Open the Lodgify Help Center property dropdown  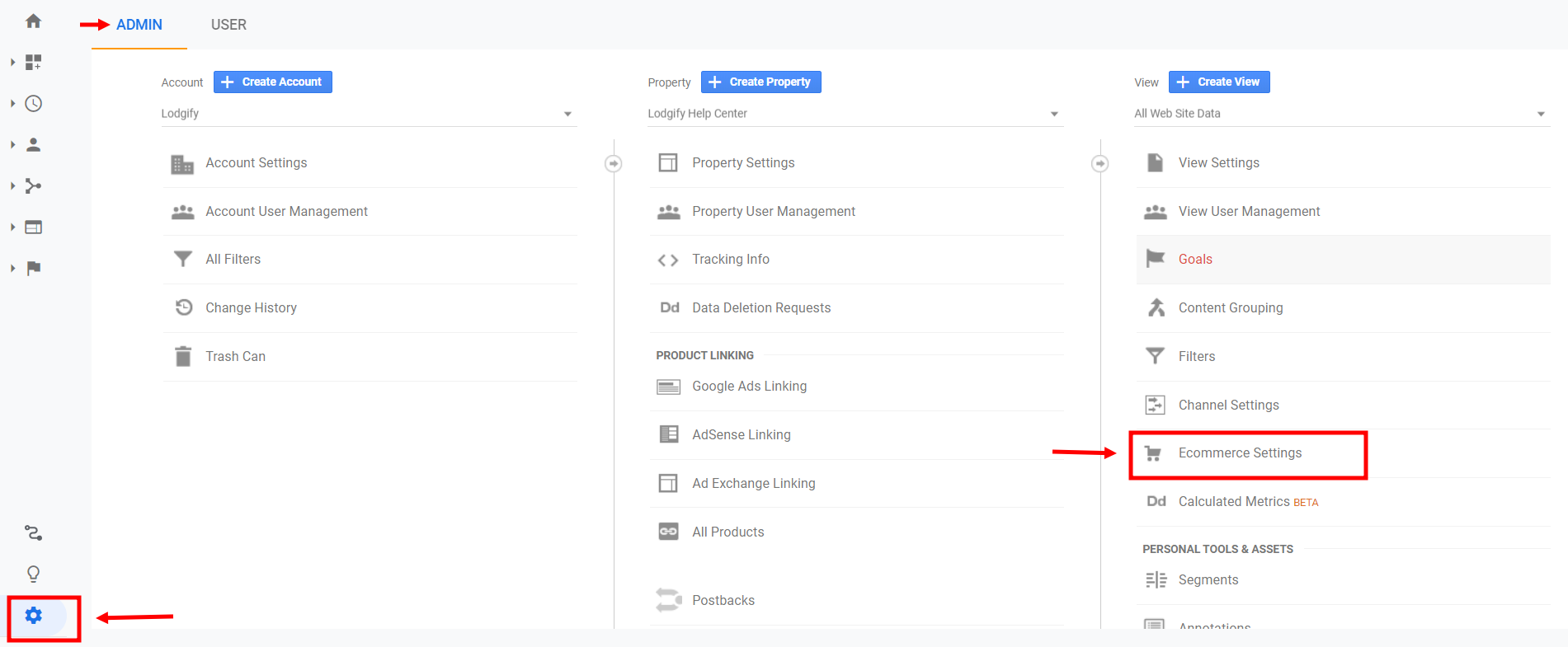(855, 114)
